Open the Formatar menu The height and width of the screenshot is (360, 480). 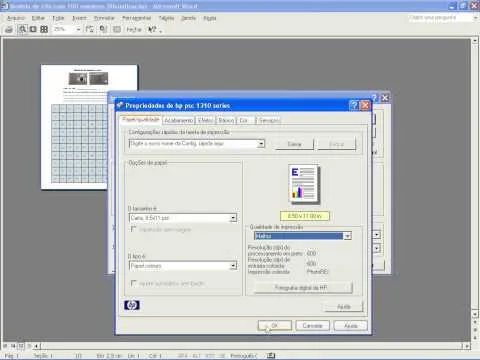point(104,18)
